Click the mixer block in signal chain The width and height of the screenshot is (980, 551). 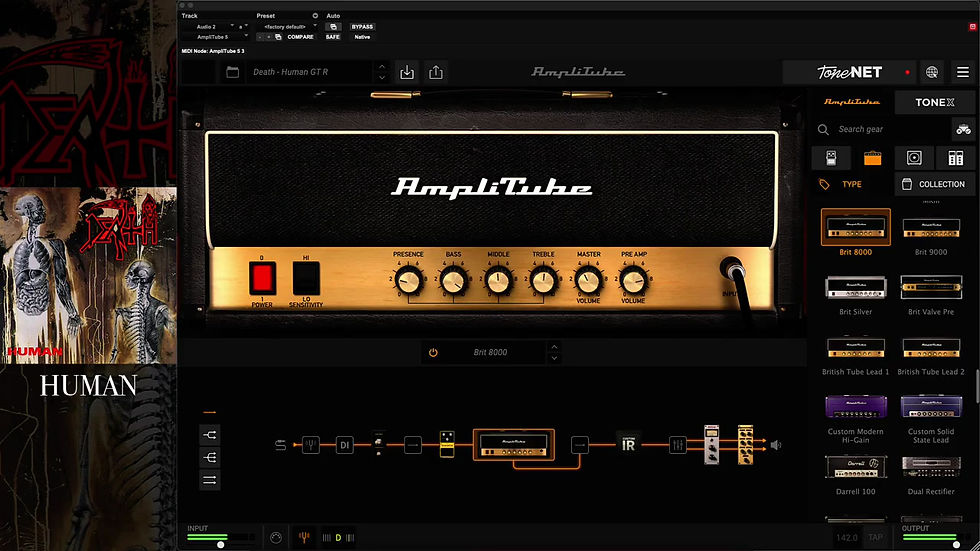pyautogui.click(x=678, y=445)
